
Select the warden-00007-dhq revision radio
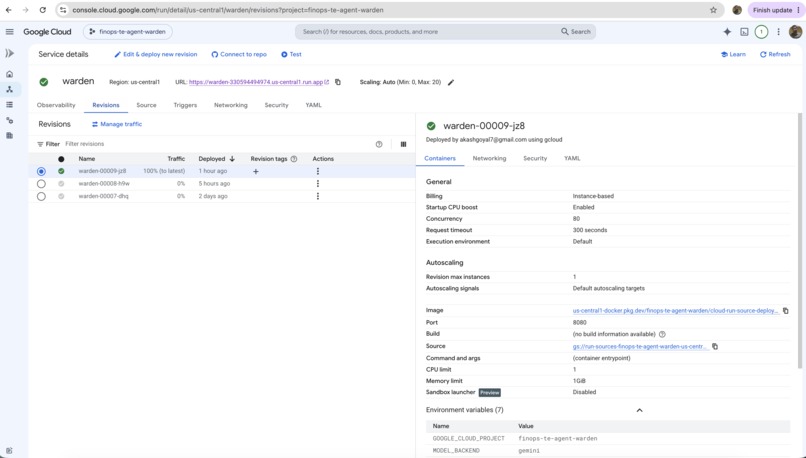41,196
